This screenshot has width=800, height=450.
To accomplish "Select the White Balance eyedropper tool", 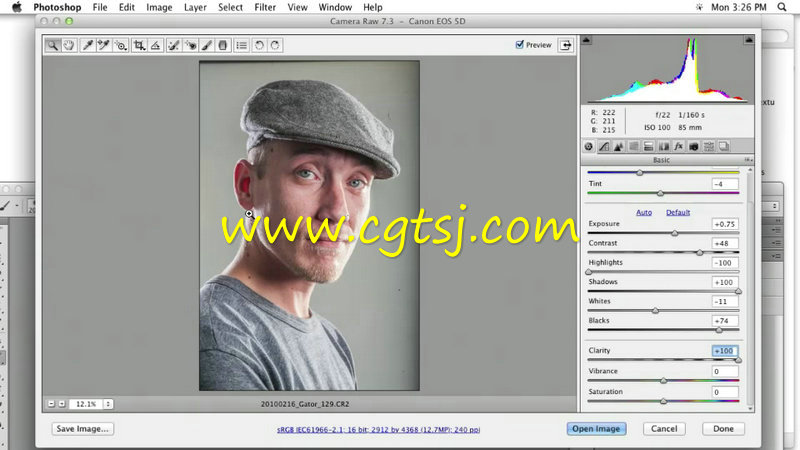I will tap(87, 45).
